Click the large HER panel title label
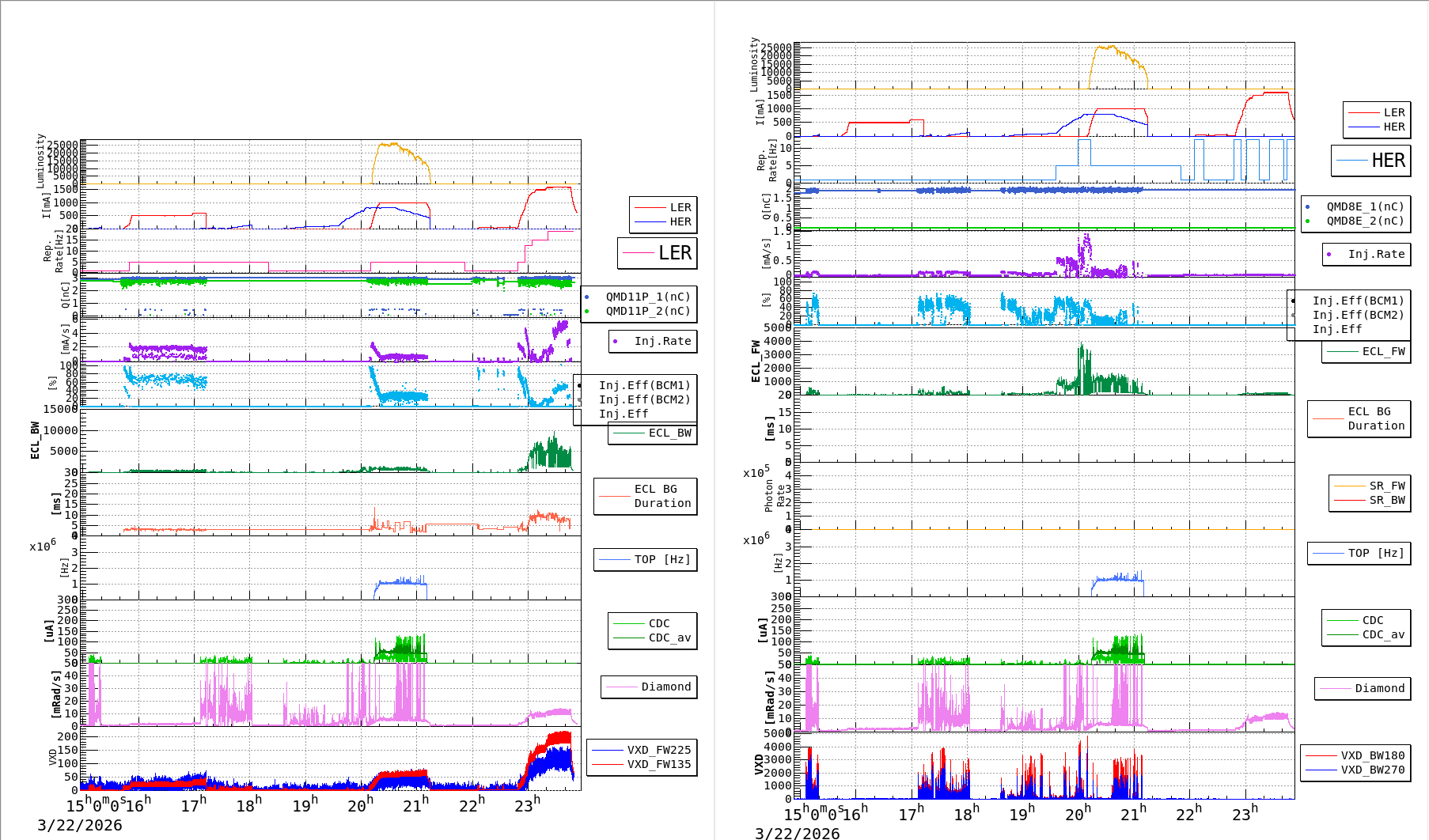 [x=1388, y=161]
